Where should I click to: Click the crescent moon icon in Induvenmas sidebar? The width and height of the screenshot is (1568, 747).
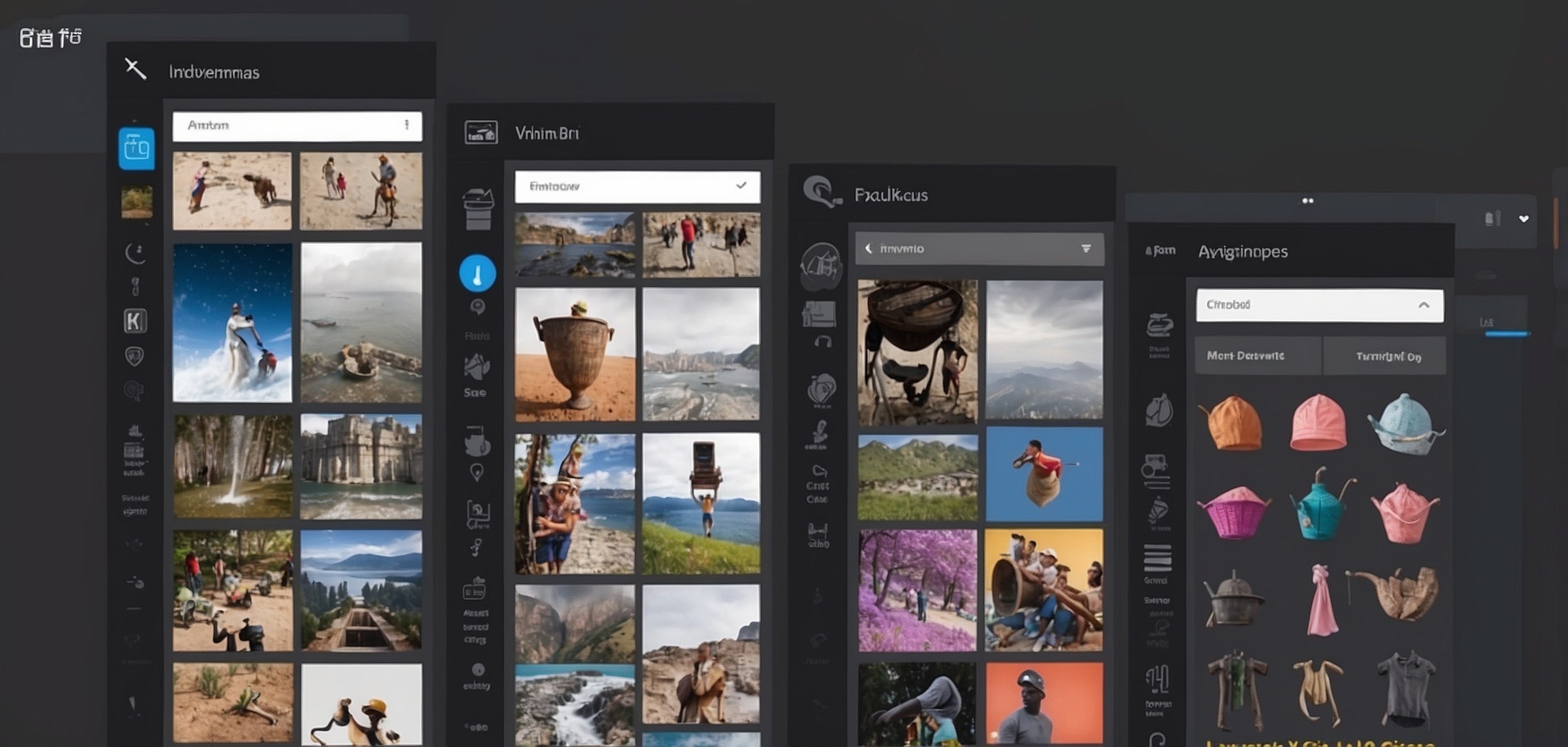click(135, 253)
